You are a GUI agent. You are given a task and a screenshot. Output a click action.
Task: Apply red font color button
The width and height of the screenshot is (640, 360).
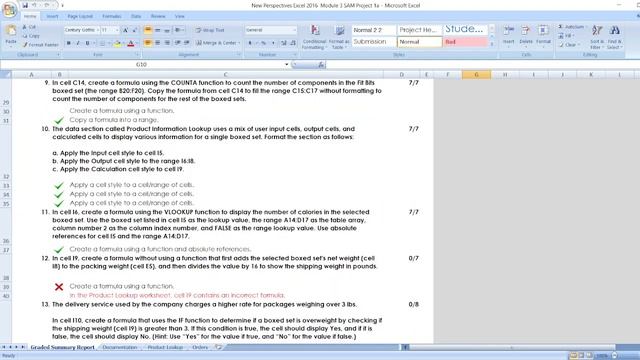pyautogui.click(x=131, y=43)
